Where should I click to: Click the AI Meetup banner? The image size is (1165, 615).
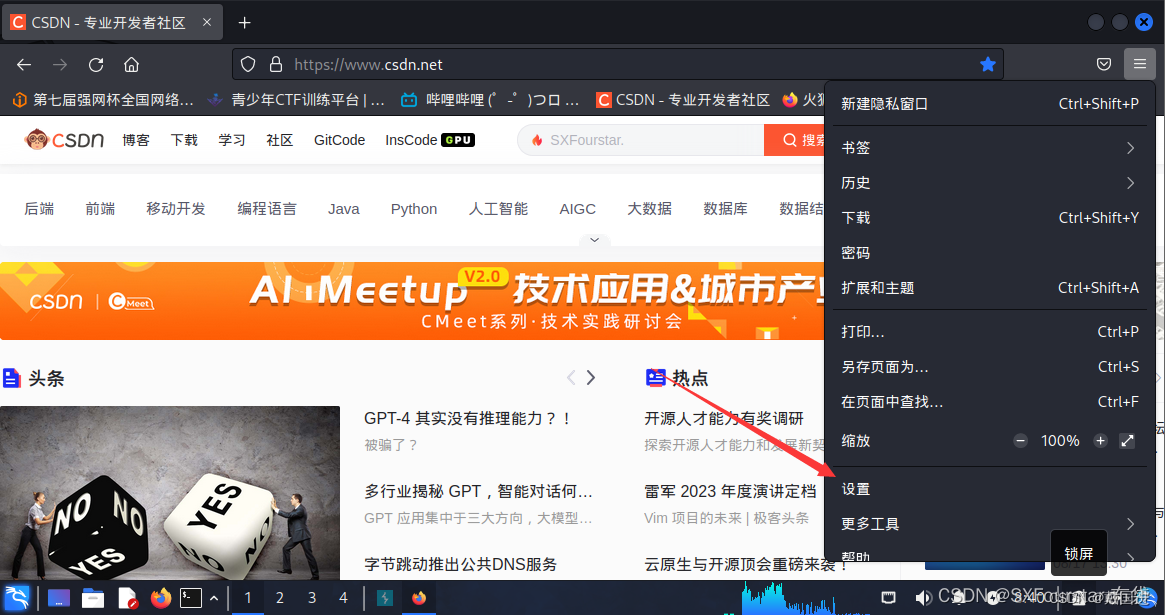coord(412,301)
